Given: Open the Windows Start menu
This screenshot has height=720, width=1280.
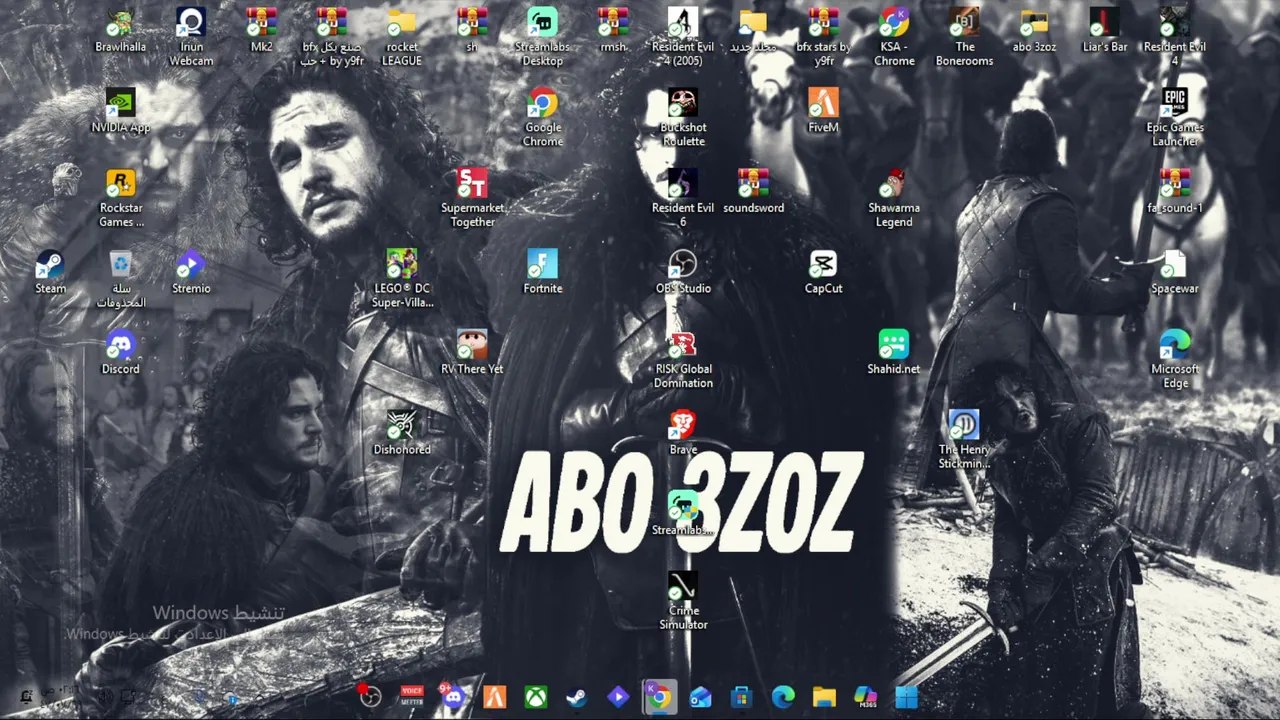Looking at the screenshot, I should pyautogui.click(x=907, y=697).
